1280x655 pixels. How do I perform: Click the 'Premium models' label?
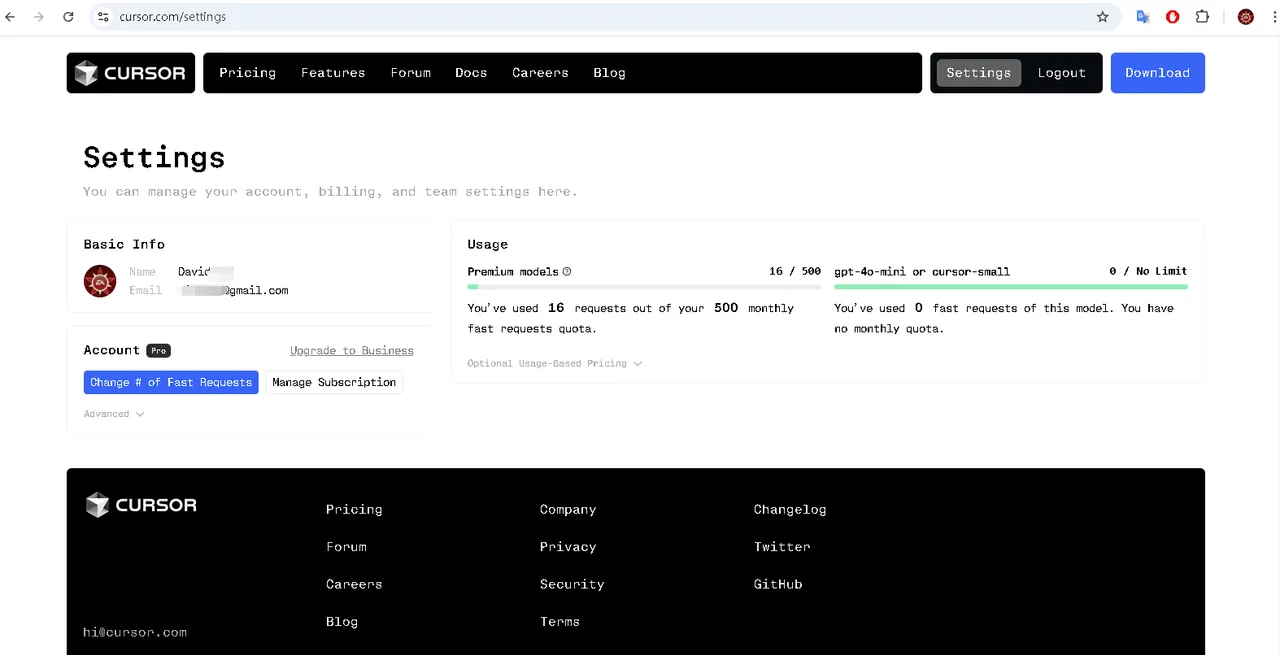click(513, 271)
